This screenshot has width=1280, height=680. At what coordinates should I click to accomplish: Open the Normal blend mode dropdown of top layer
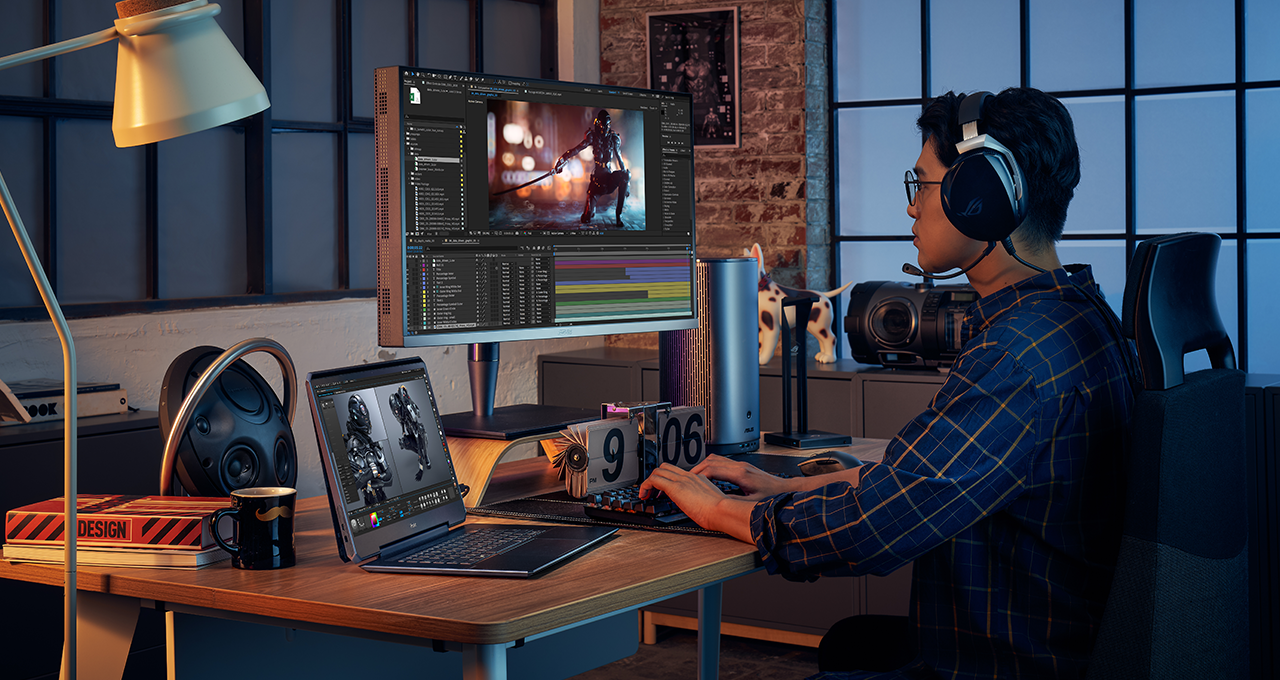507,264
